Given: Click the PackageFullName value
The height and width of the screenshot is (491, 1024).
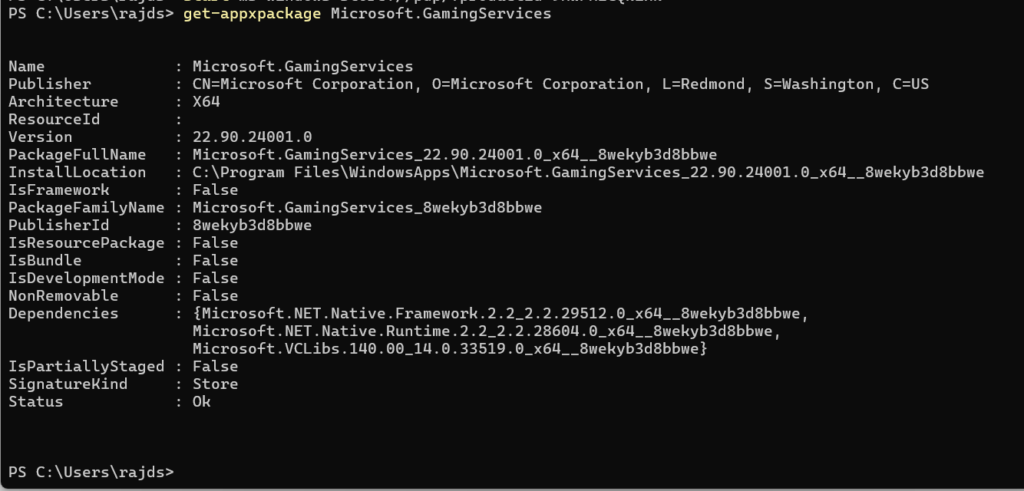Looking at the screenshot, I should tap(456, 154).
